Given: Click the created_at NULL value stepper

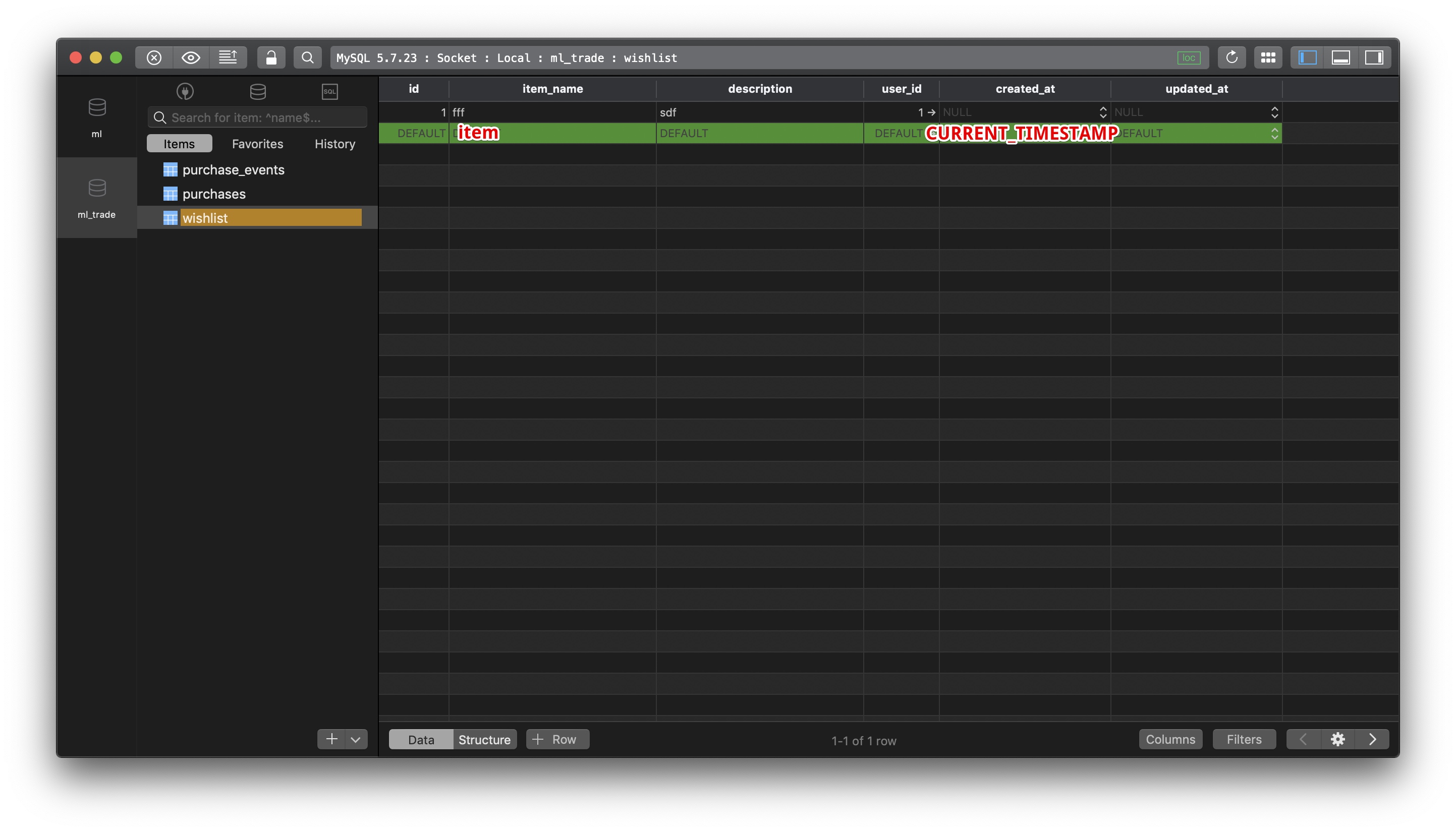Looking at the screenshot, I should click(x=1103, y=112).
